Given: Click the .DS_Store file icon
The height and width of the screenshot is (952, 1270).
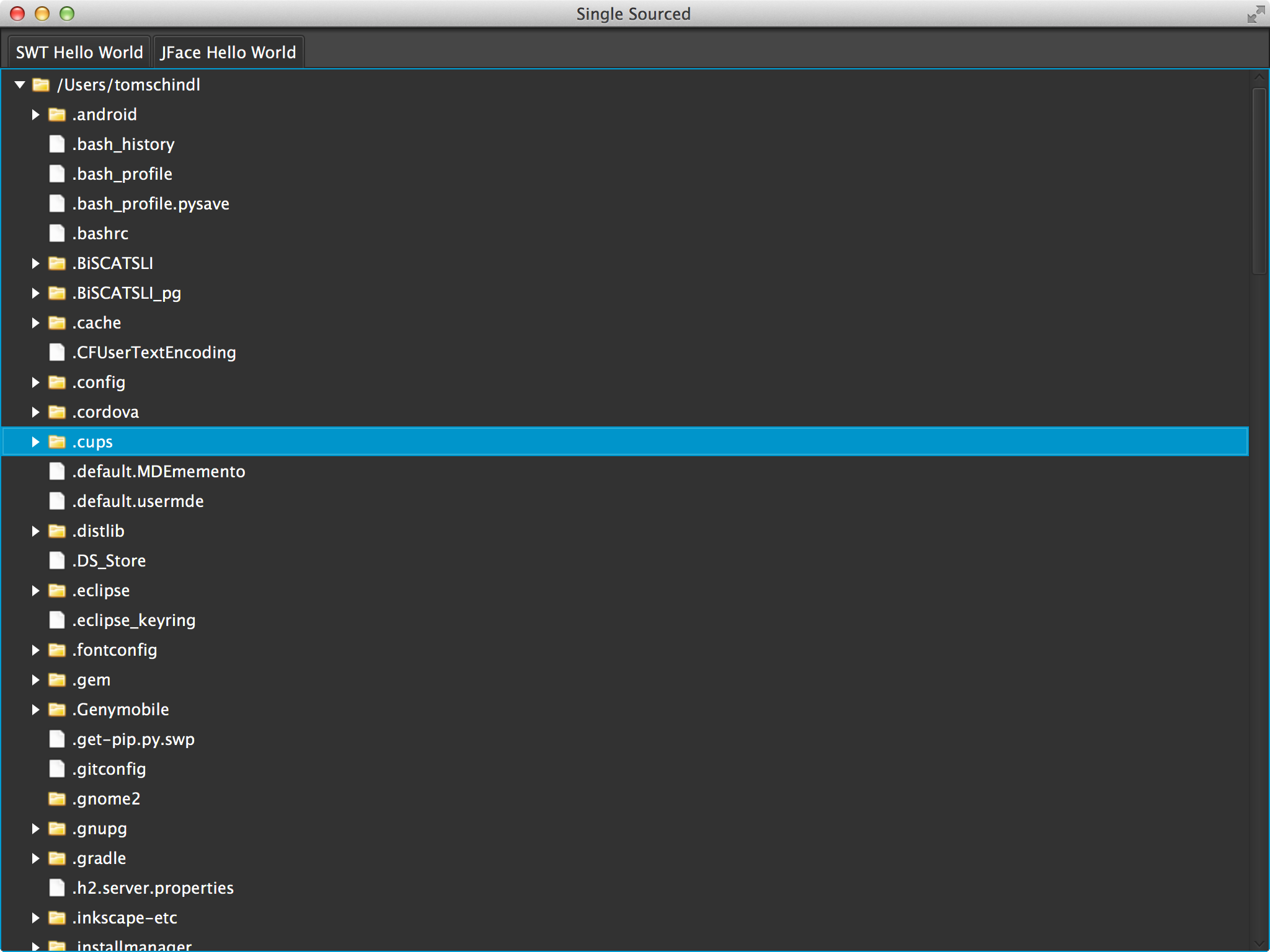Looking at the screenshot, I should tap(57, 561).
